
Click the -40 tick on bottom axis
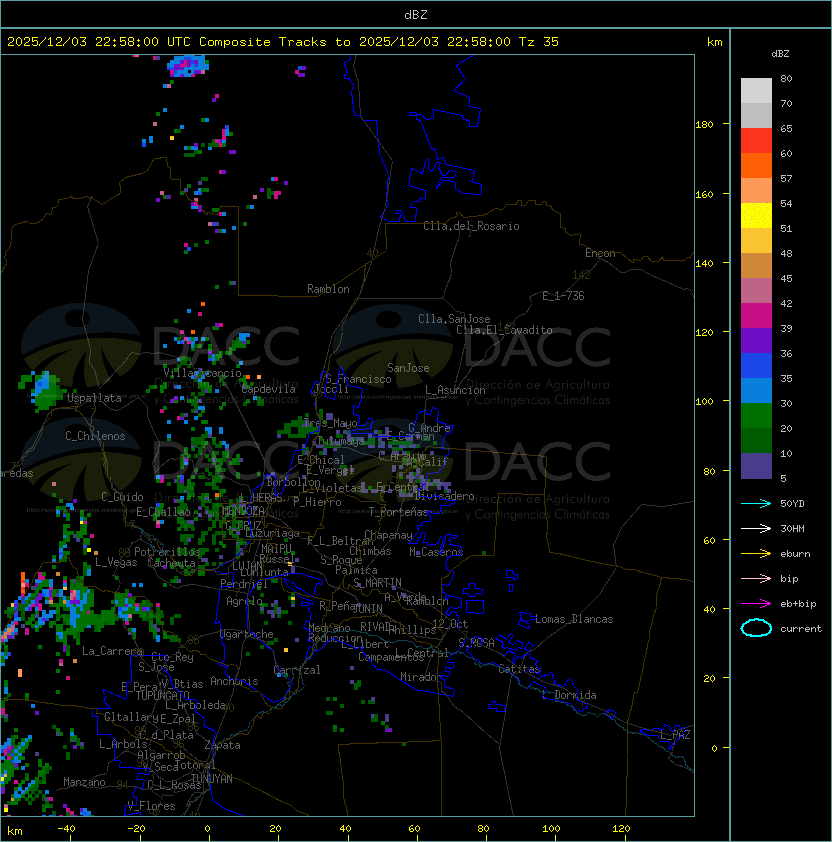point(66,829)
